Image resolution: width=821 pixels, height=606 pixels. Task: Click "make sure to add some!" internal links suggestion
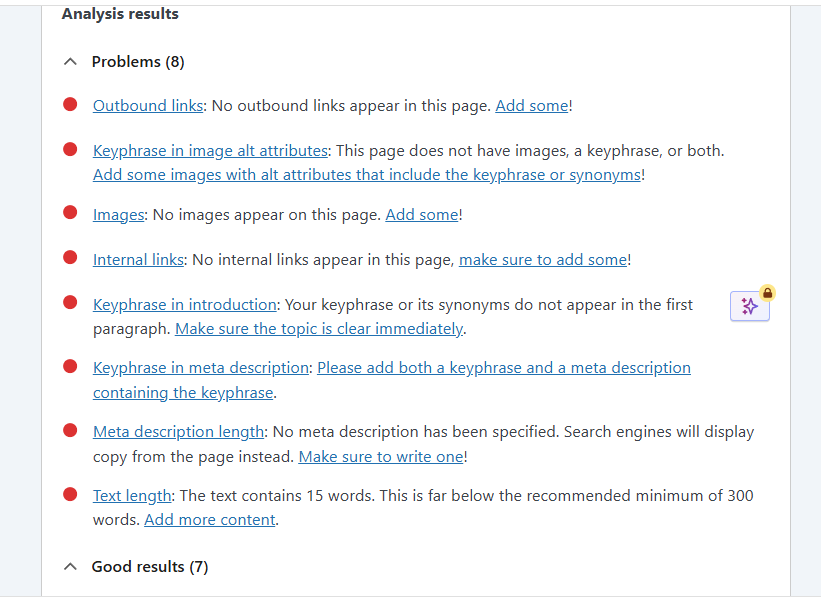point(542,259)
